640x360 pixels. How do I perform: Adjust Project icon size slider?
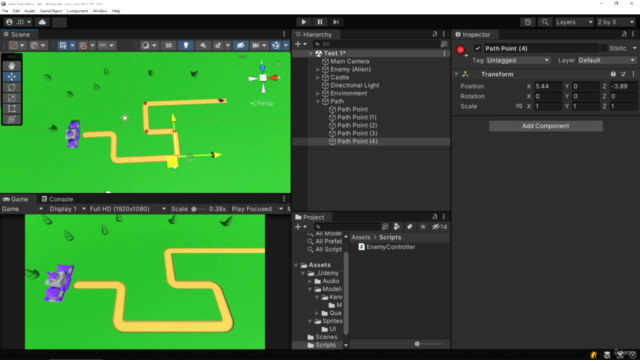click(x=428, y=344)
